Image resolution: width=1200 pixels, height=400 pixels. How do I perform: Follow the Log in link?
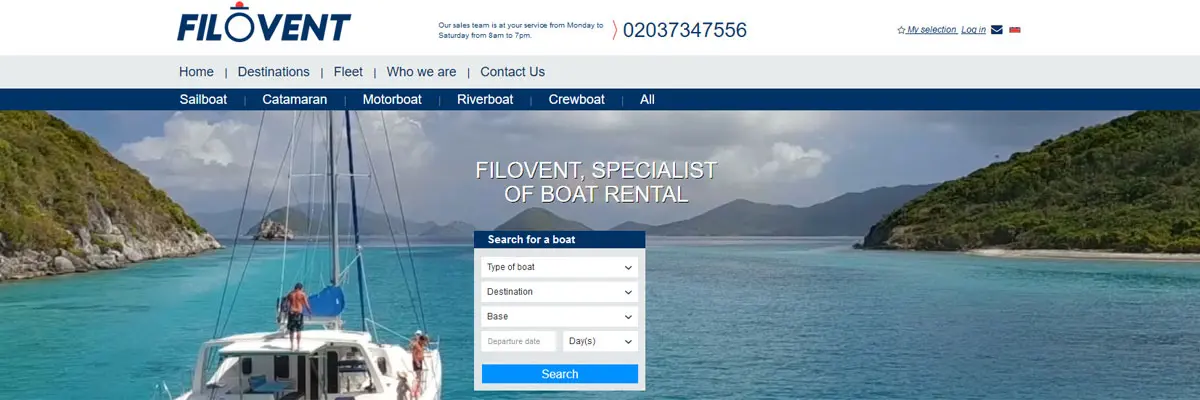[x=974, y=30]
